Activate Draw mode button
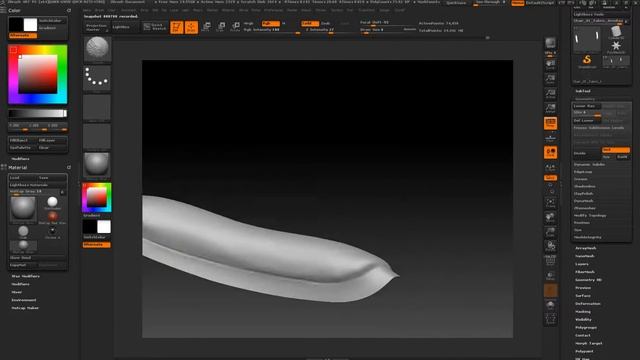This screenshot has width=640, height=360. pos(191,27)
